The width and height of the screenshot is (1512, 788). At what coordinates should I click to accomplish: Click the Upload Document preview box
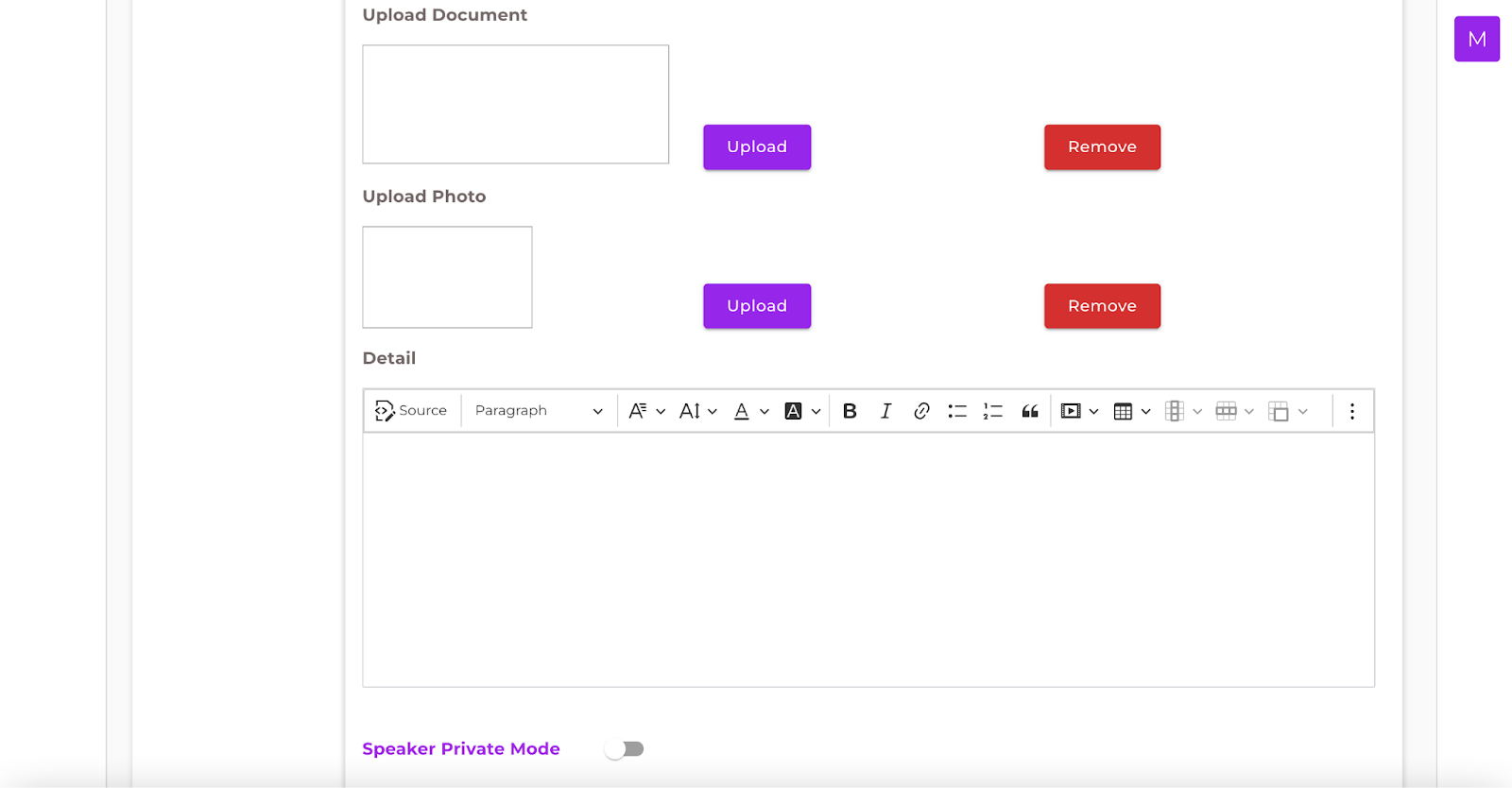click(x=516, y=104)
